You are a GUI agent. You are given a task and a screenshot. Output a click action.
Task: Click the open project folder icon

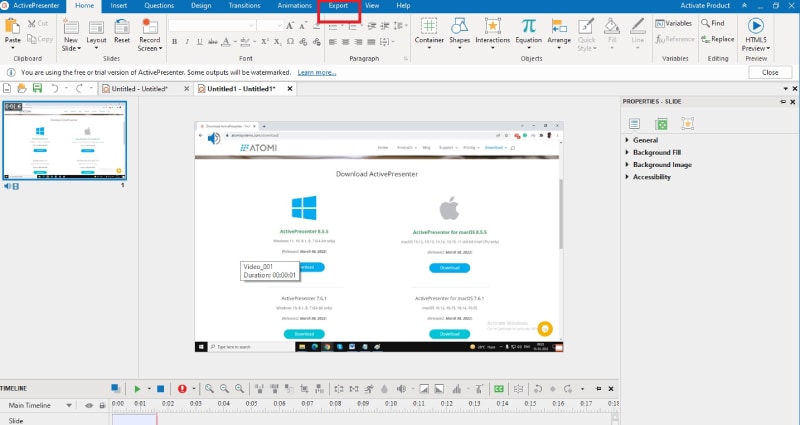coord(22,88)
